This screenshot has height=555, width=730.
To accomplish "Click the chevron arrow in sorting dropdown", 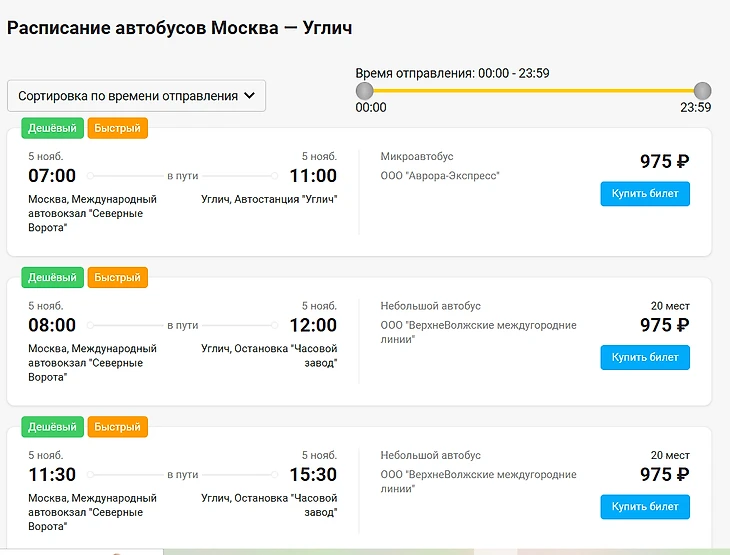I will click(x=250, y=95).
